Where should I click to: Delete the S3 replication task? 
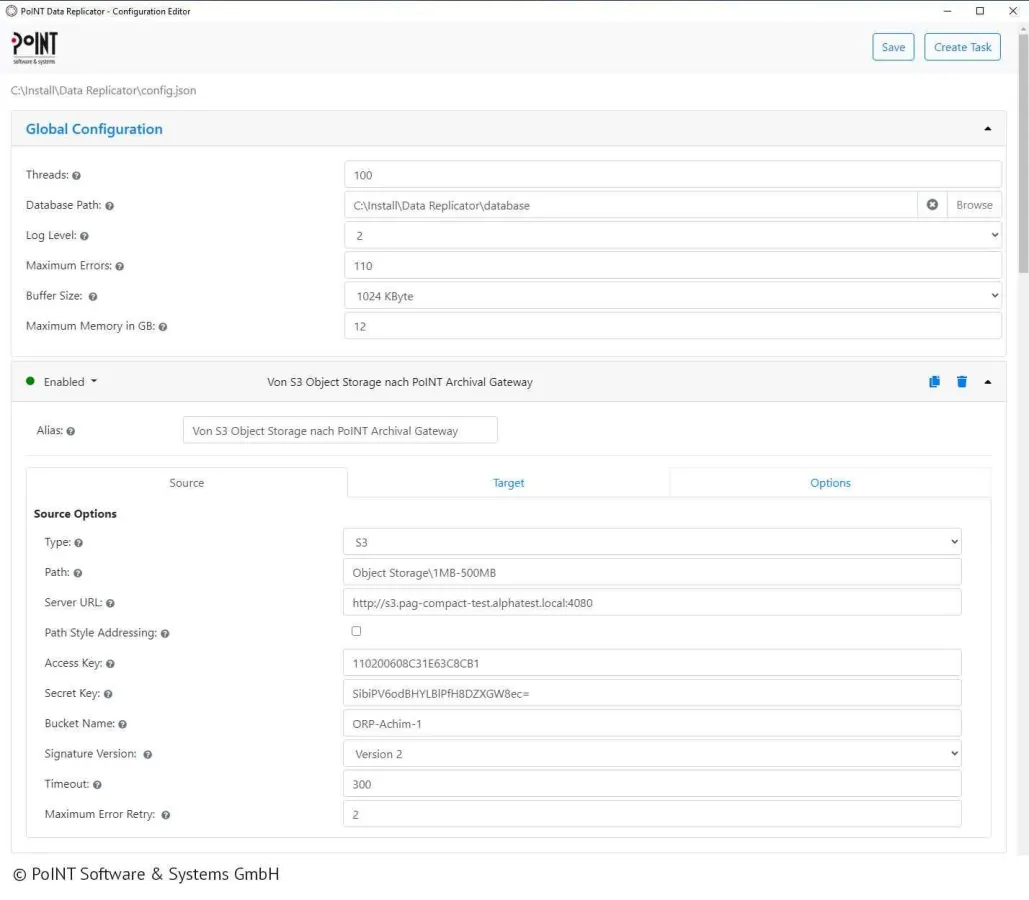click(x=962, y=381)
